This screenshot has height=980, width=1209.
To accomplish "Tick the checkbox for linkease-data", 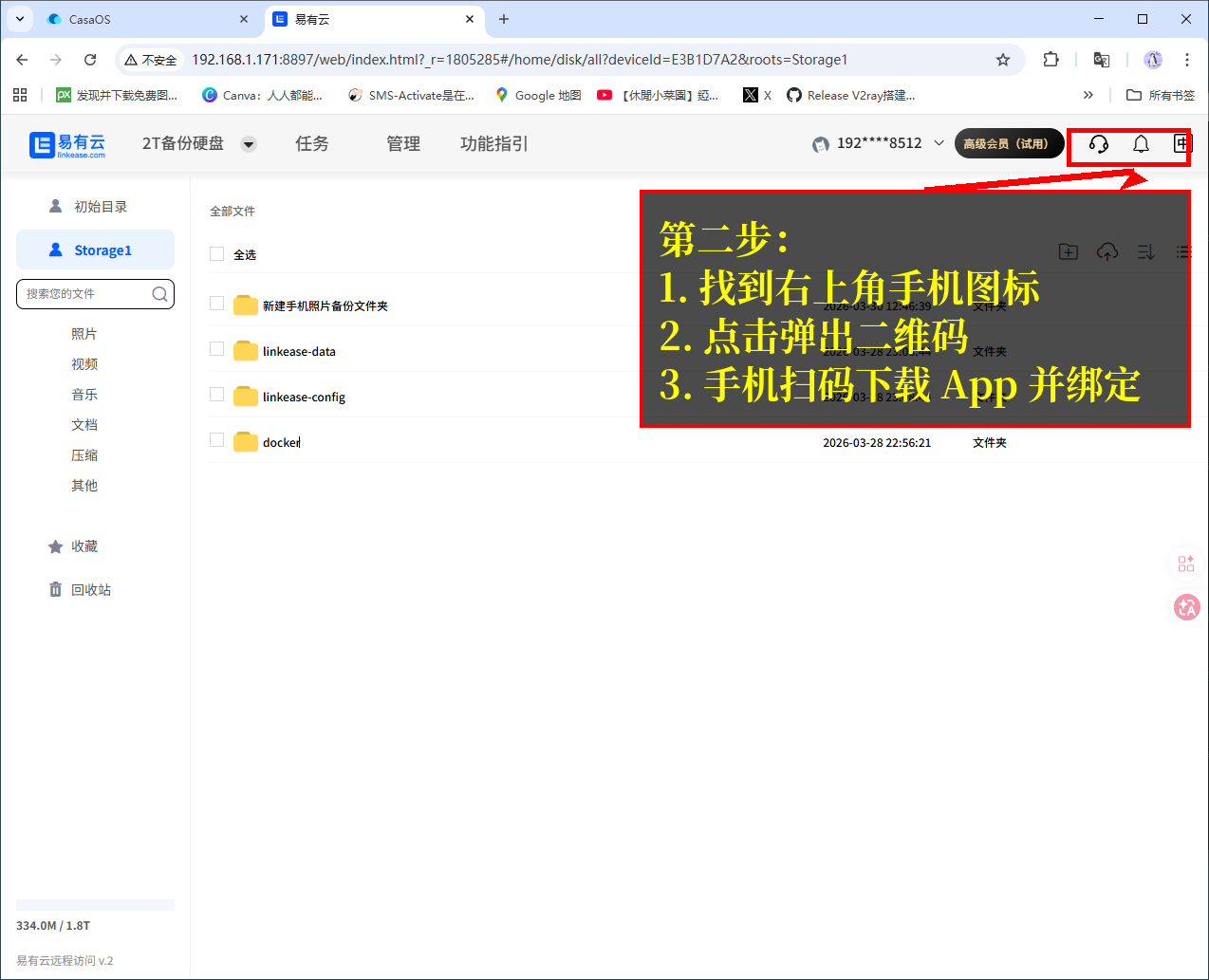I will tap(217, 349).
